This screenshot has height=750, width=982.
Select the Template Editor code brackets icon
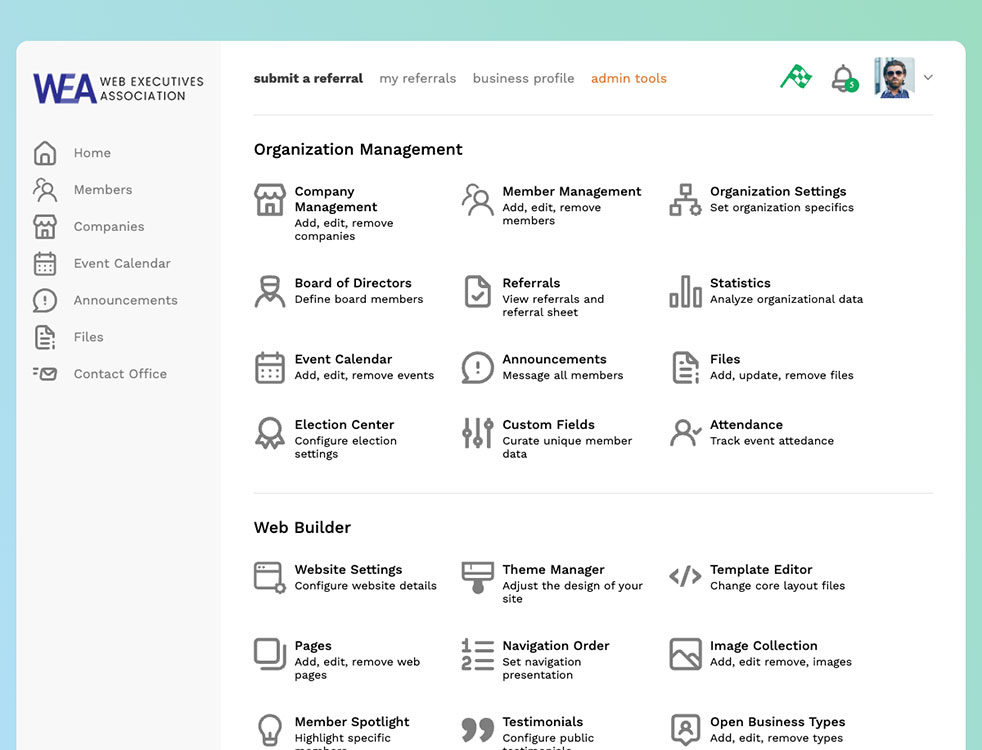[685, 576]
